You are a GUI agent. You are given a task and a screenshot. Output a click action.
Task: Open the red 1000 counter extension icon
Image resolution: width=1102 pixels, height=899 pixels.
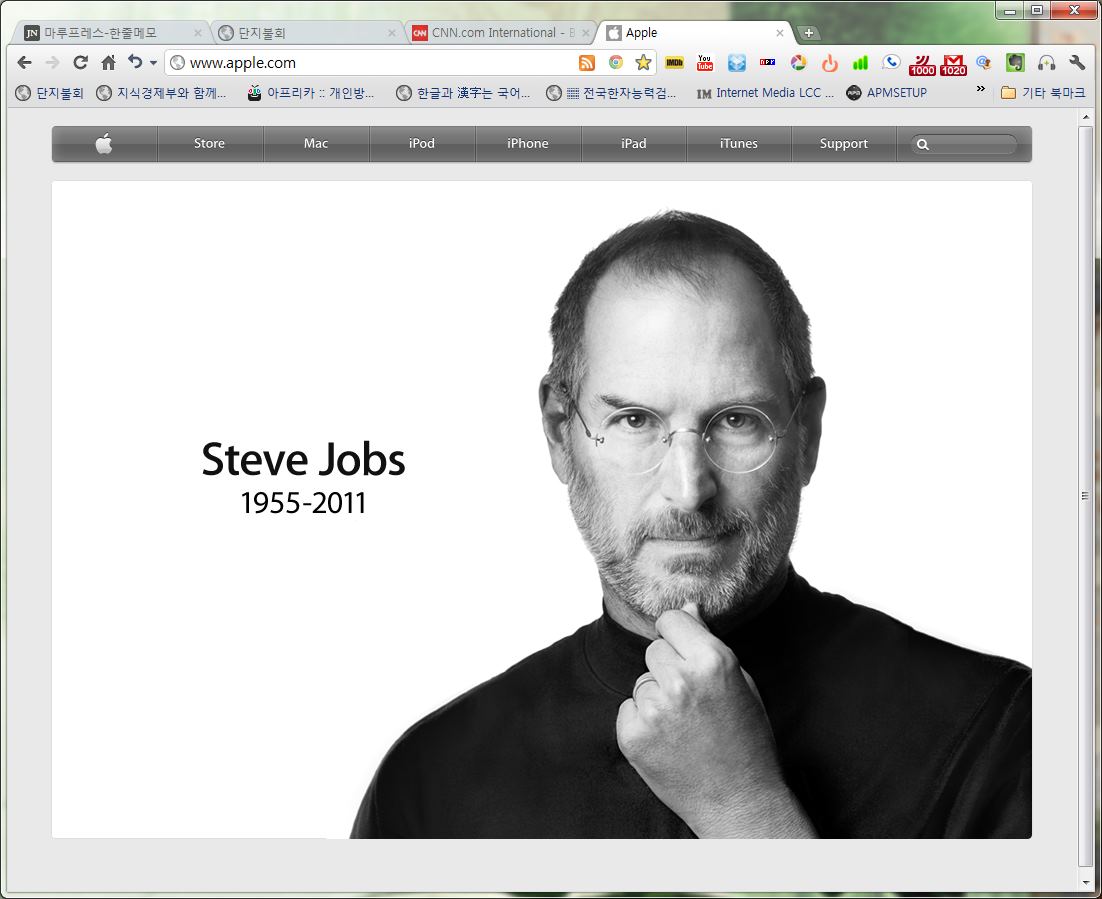pyautogui.click(x=922, y=65)
